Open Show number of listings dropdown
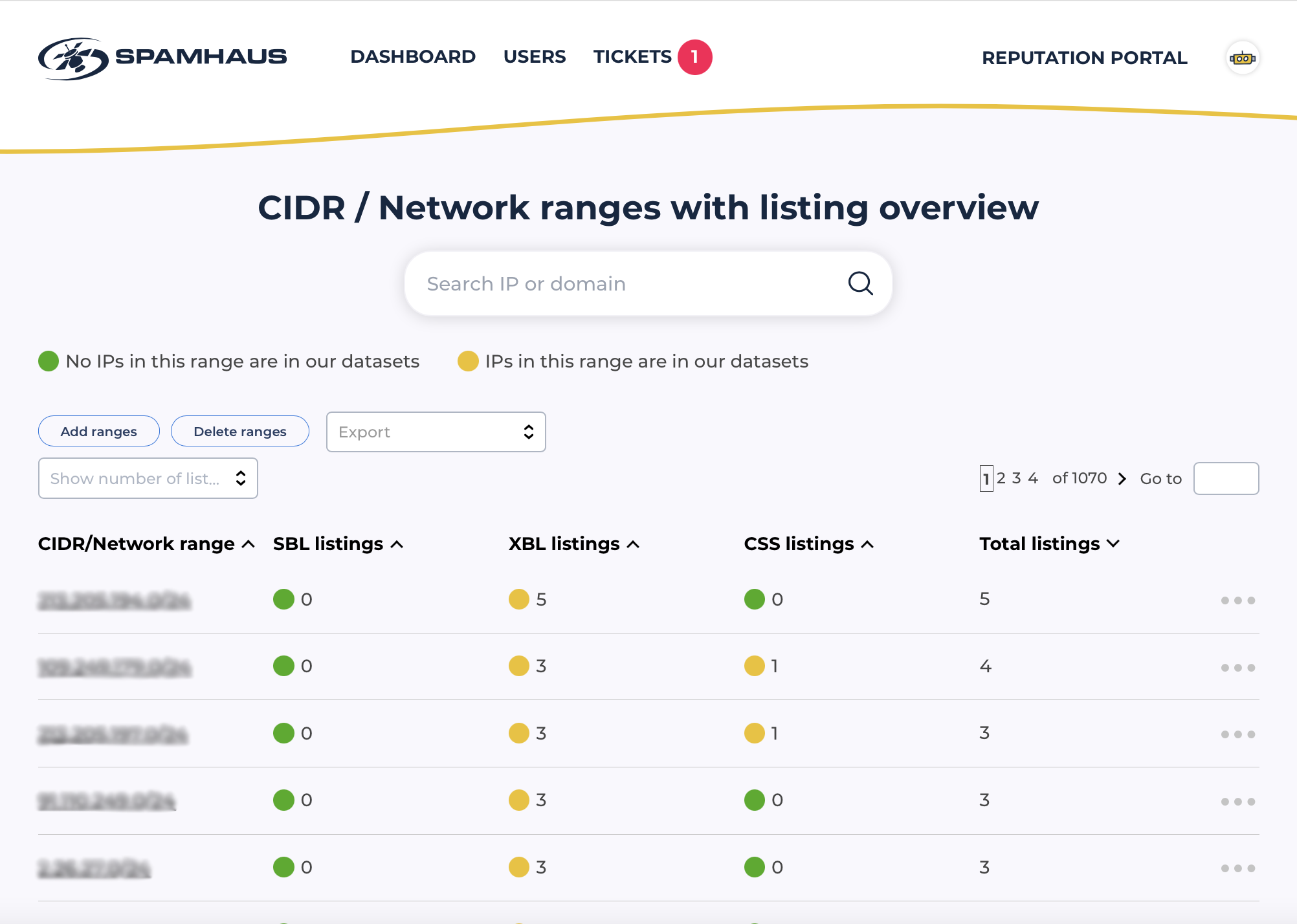This screenshot has height=924, width=1297. [x=148, y=479]
